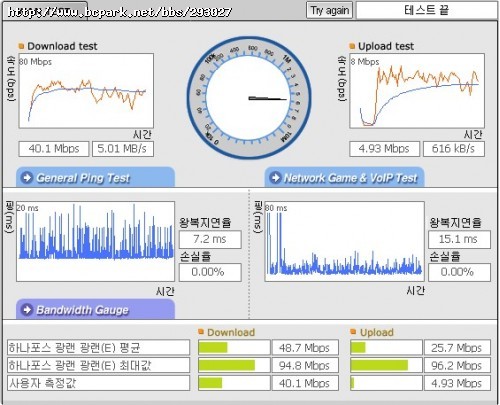Click the General Ping latency graph
The width and height of the screenshot is (500, 405).
pos(95,241)
